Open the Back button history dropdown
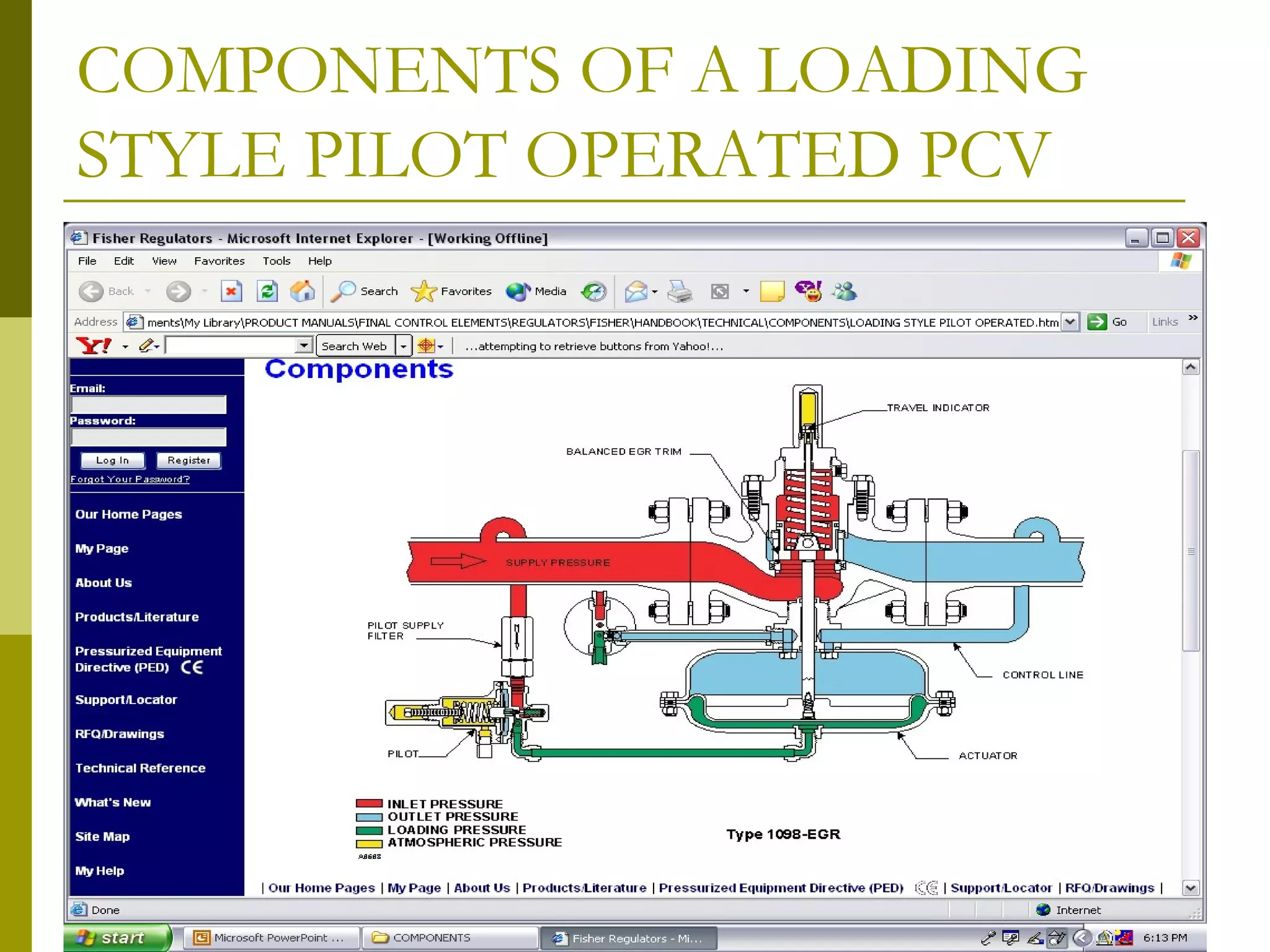Screen dimensions: 1270x952 click(x=148, y=291)
